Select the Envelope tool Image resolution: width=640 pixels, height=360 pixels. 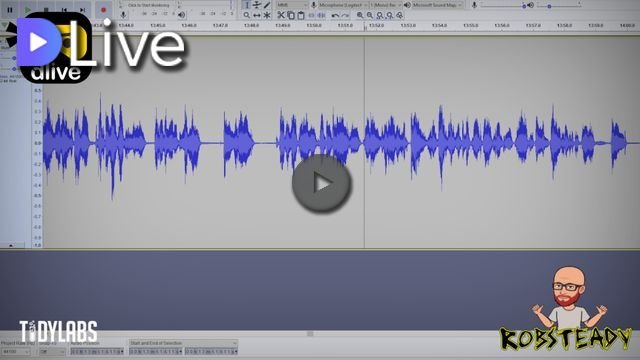coord(257,5)
